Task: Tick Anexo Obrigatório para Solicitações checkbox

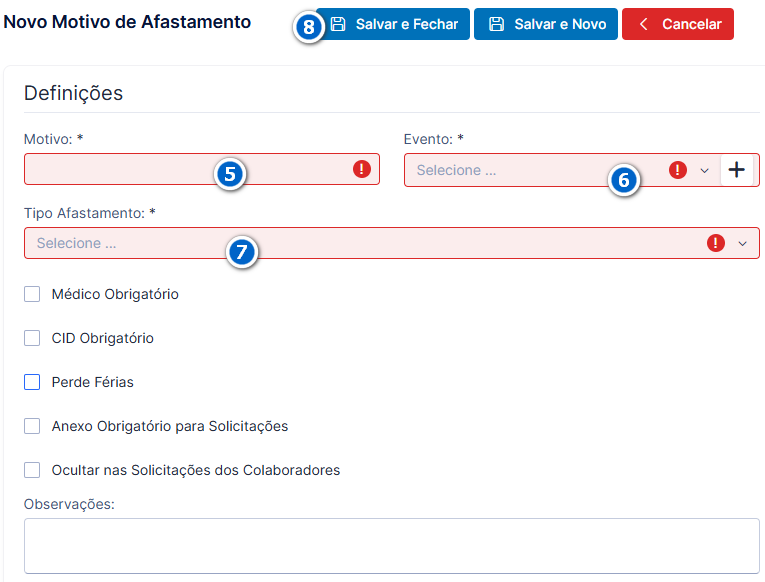Action: click(x=32, y=426)
